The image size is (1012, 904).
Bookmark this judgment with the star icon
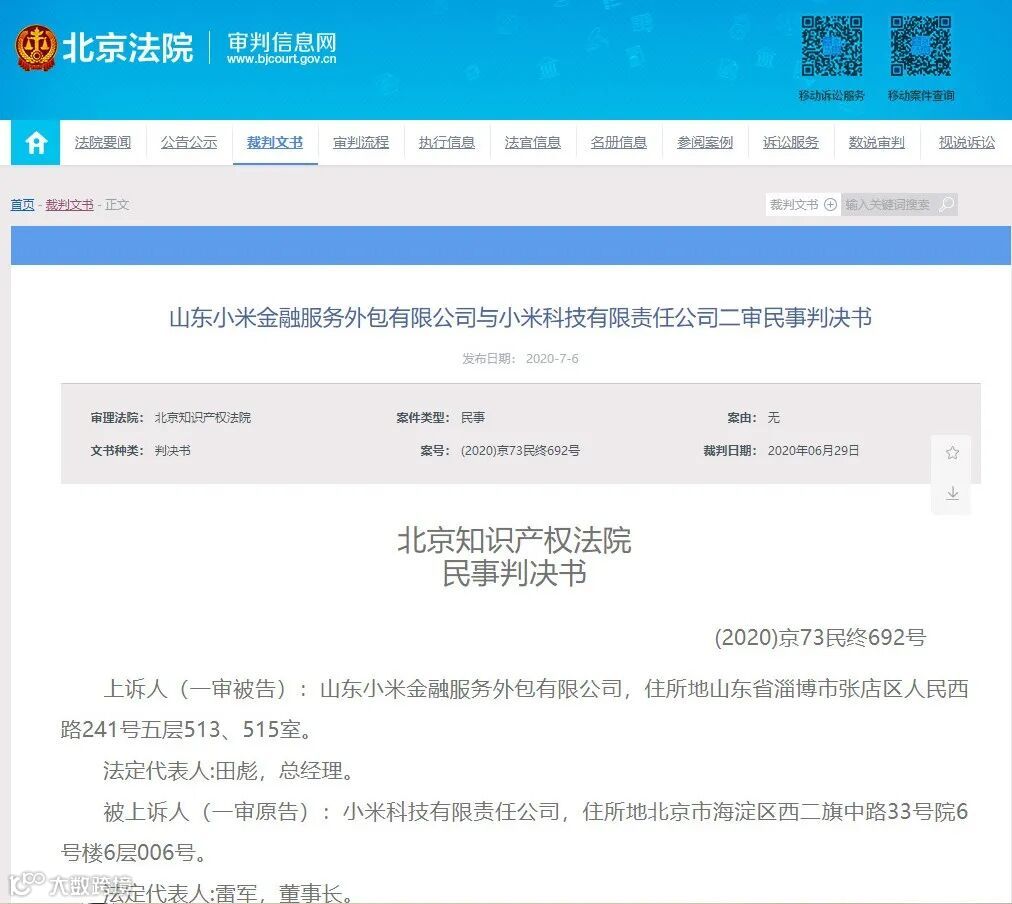[952, 453]
